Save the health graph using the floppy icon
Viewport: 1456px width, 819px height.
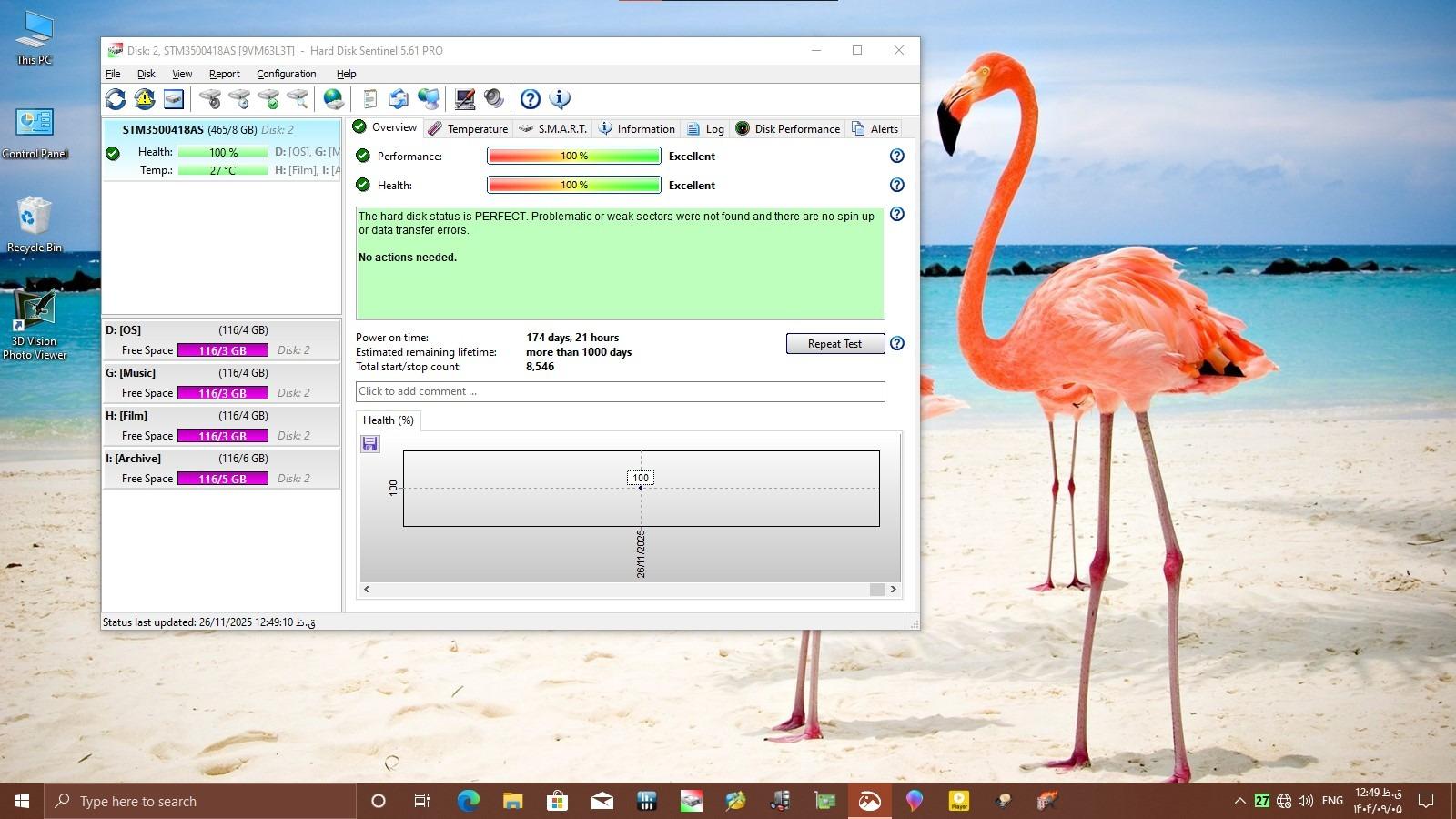pos(369,444)
